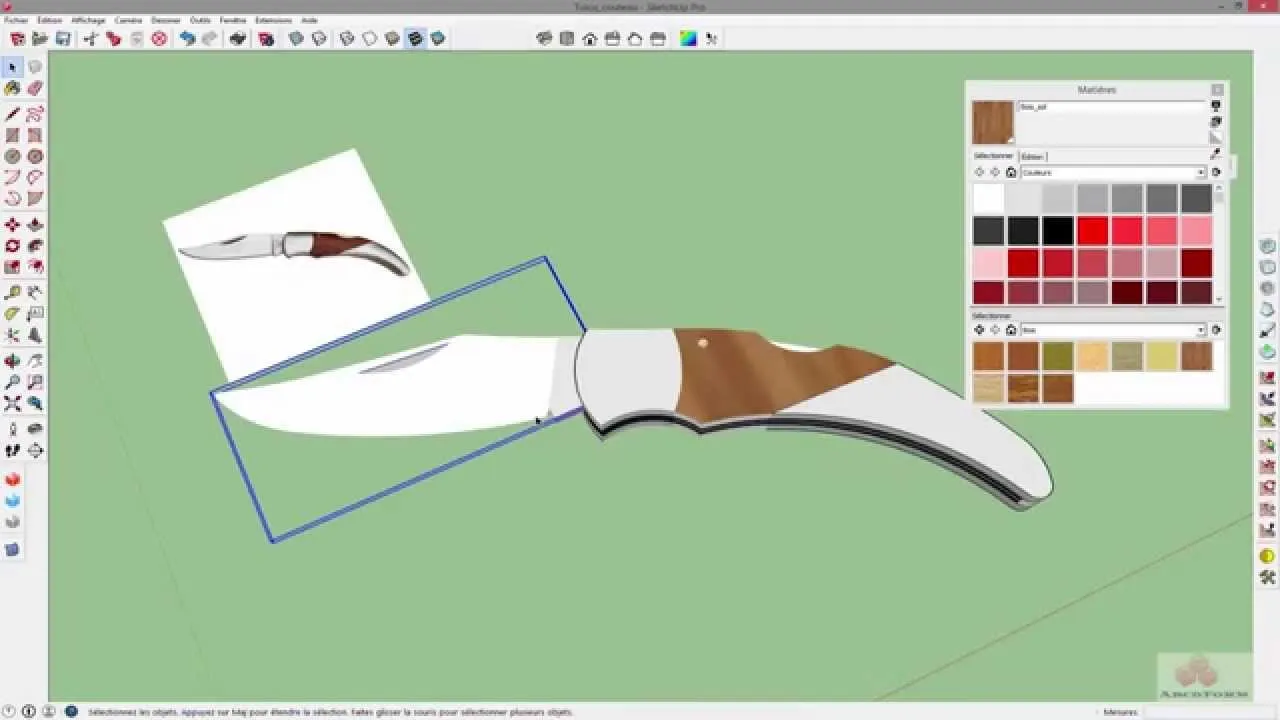Click the Open folder toolbar icon
The height and width of the screenshot is (720, 1280).
pyautogui.click(x=40, y=39)
